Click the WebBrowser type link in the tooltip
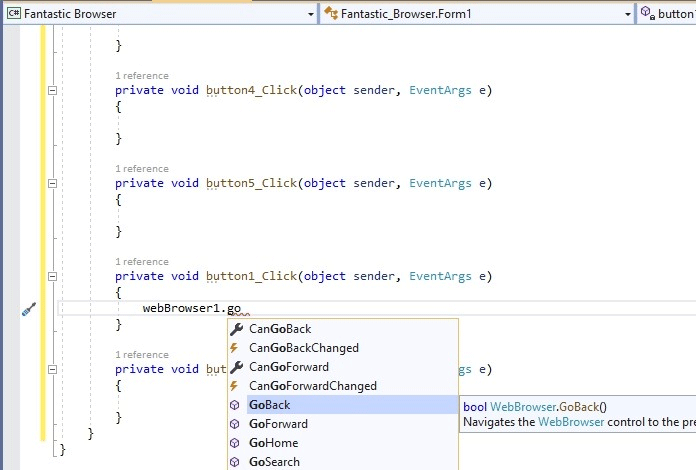 click(x=523, y=407)
